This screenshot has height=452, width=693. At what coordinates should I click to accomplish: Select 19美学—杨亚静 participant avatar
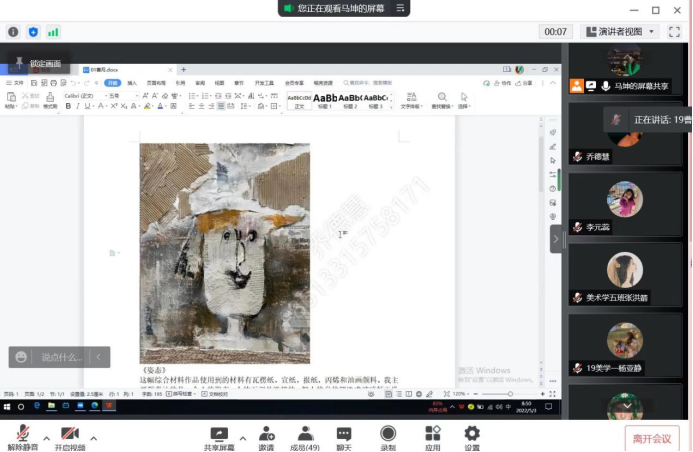[624, 340]
